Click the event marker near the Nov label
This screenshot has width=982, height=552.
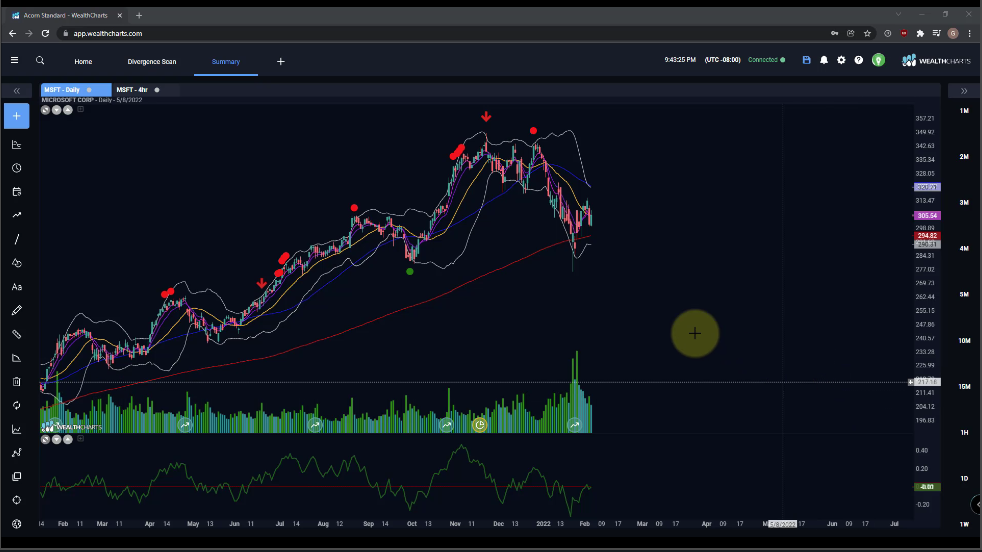coord(447,425)
